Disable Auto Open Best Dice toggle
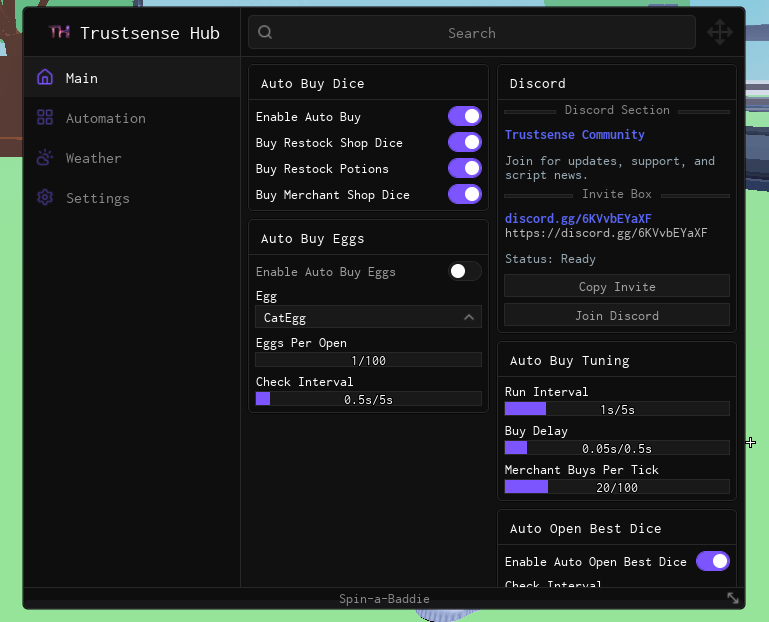This screenshot has height=622, width=769. (713, 561)
